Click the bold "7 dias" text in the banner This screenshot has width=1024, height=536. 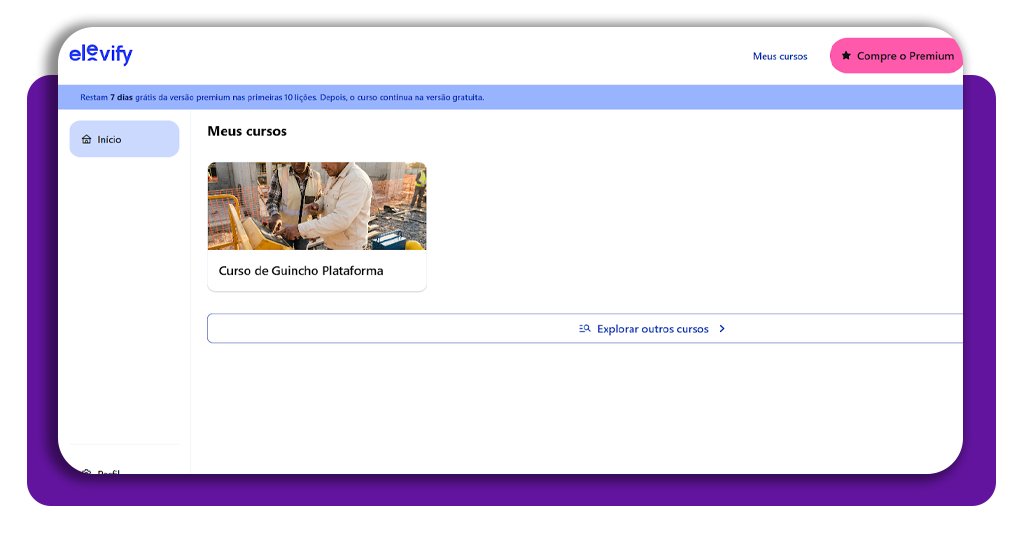point(121,98)
